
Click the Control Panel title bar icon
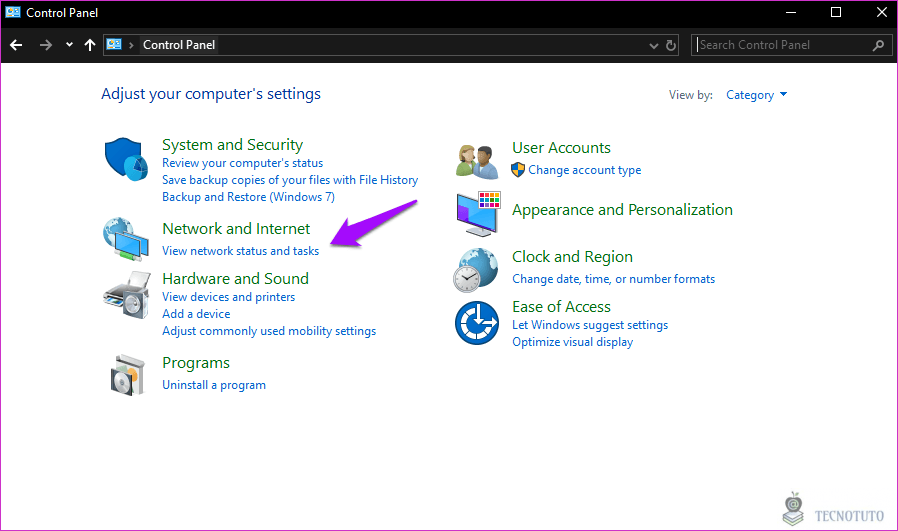click(13, 12)
